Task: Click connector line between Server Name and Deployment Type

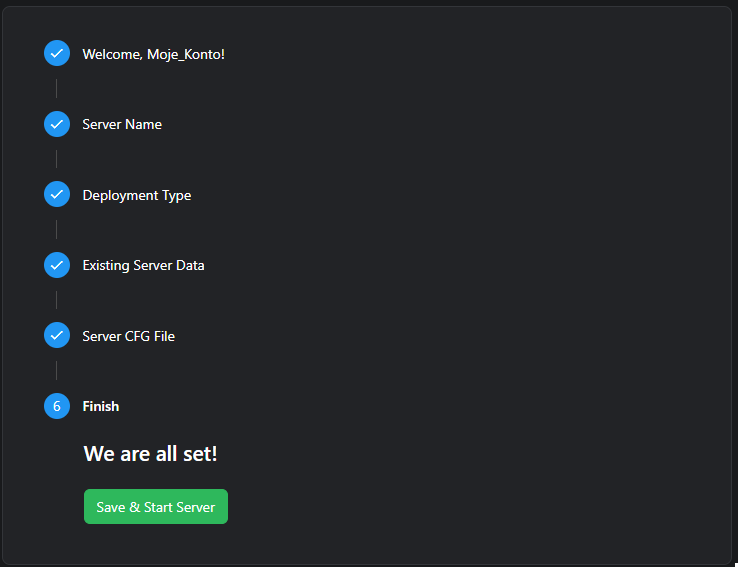Action: coord(57,159)
